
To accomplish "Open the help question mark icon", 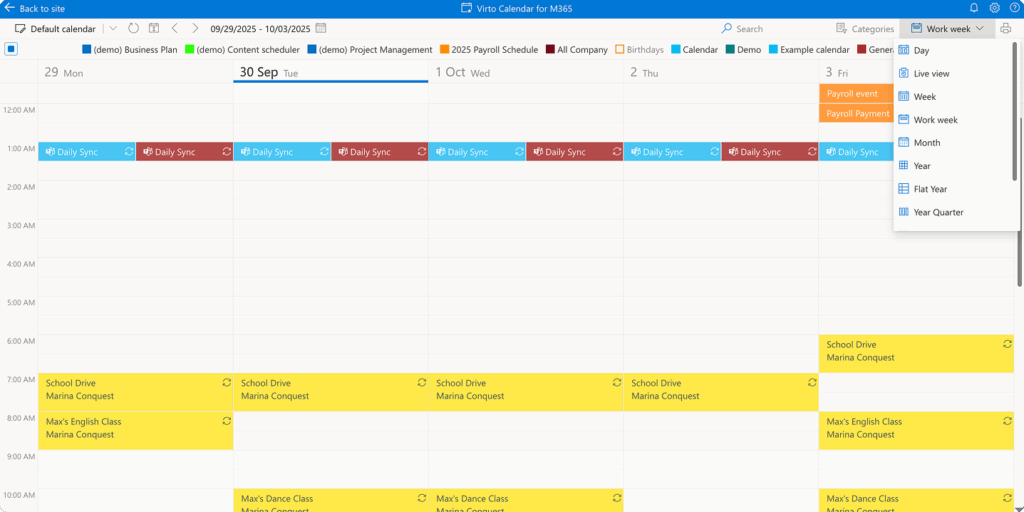I will point(1013,8).
